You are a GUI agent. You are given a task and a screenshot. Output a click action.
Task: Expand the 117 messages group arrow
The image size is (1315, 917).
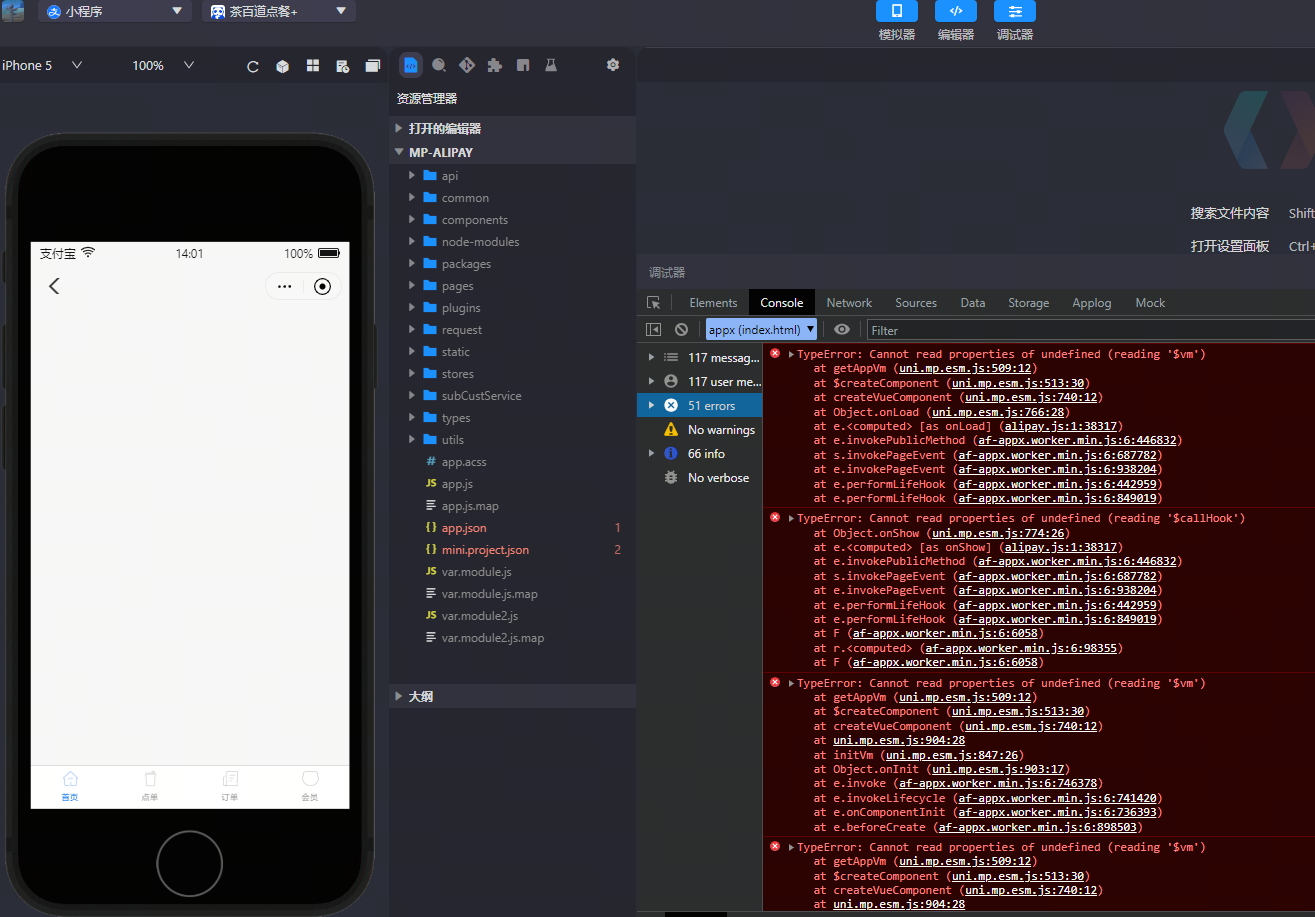coord(652,357)
